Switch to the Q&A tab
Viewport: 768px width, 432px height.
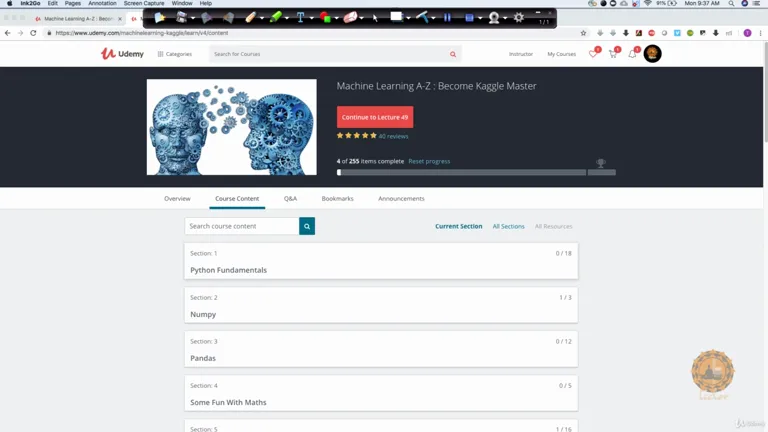point(290,198)
